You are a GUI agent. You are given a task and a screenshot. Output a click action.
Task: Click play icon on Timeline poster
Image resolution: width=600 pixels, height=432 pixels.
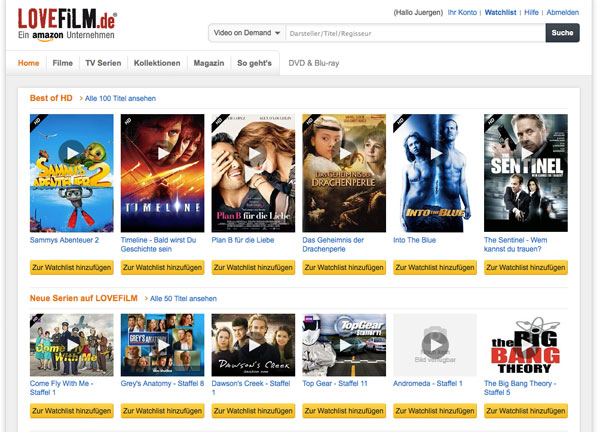click(x=163, y=153)
